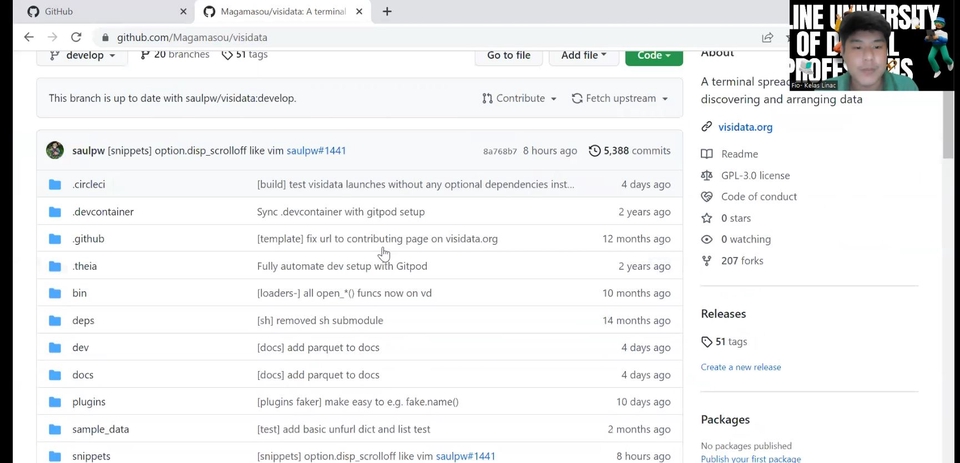Click the commits history clock icon
This screenshot has width=960, height=463.
[594, 151]
